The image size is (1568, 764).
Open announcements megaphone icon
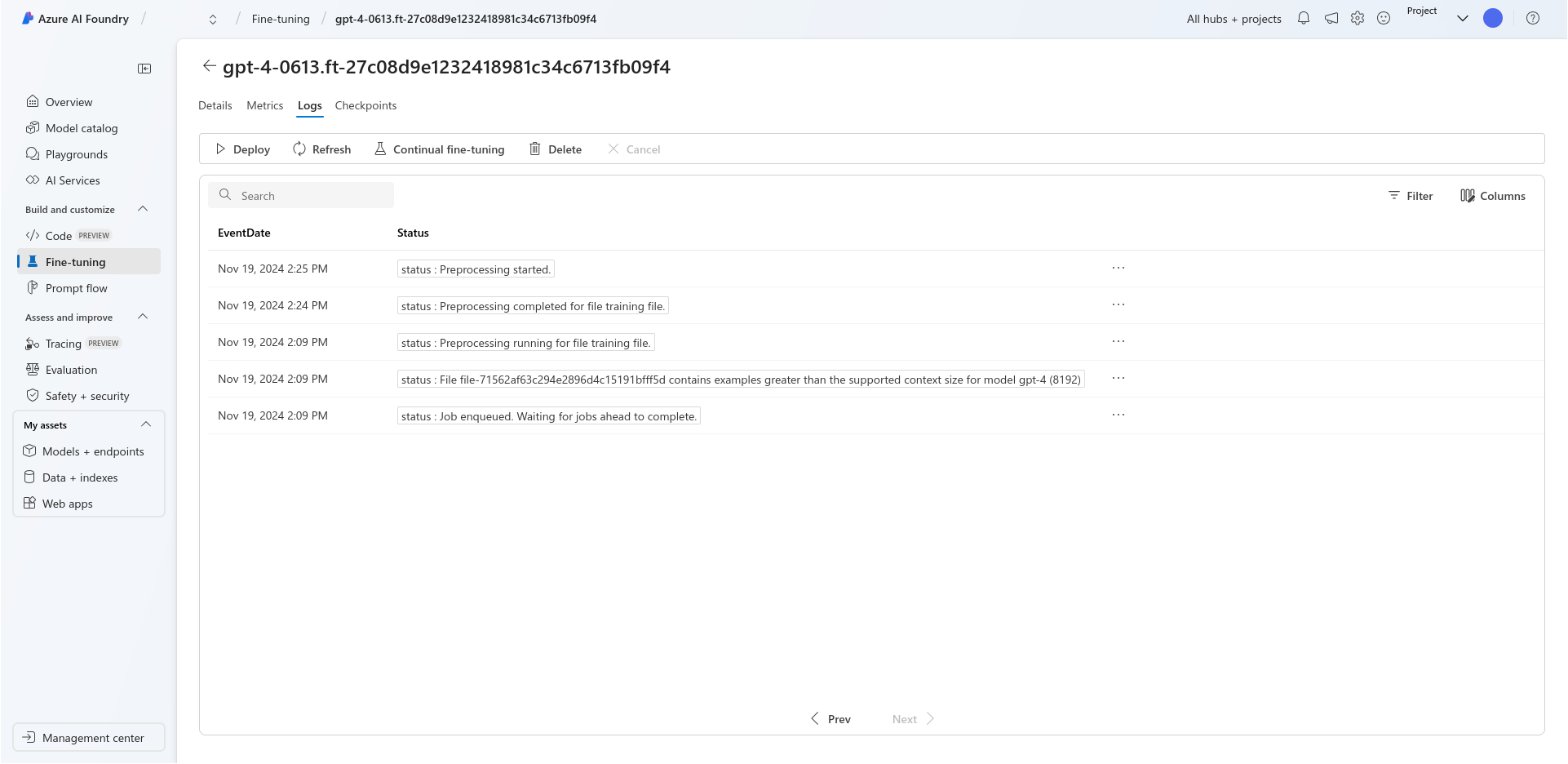click(x=1331, y=18)
